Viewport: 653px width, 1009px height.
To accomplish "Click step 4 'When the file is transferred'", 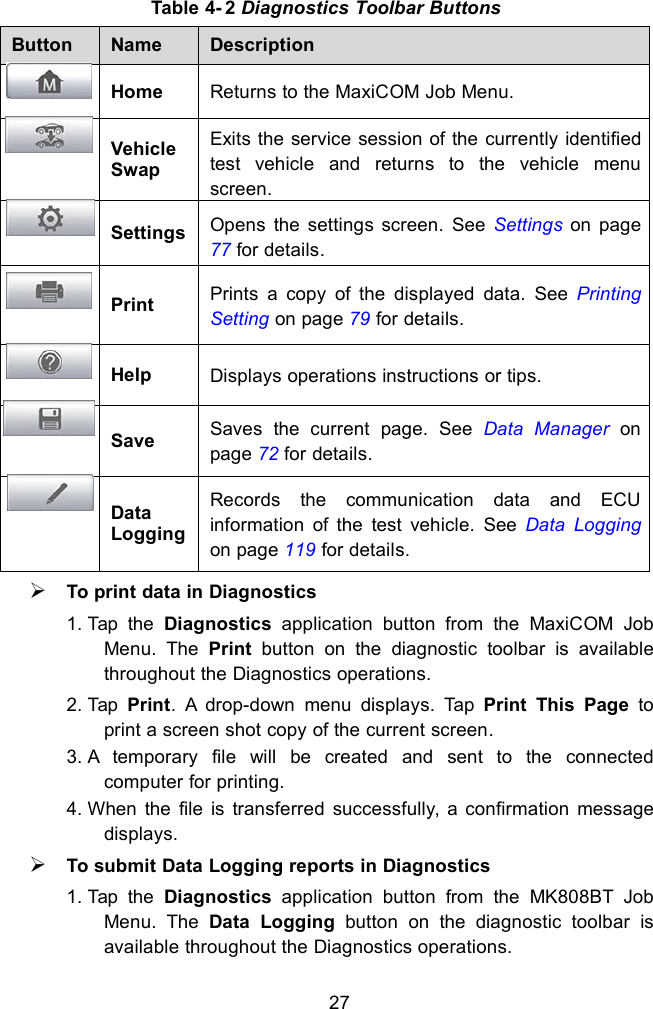I will (360, 820).
